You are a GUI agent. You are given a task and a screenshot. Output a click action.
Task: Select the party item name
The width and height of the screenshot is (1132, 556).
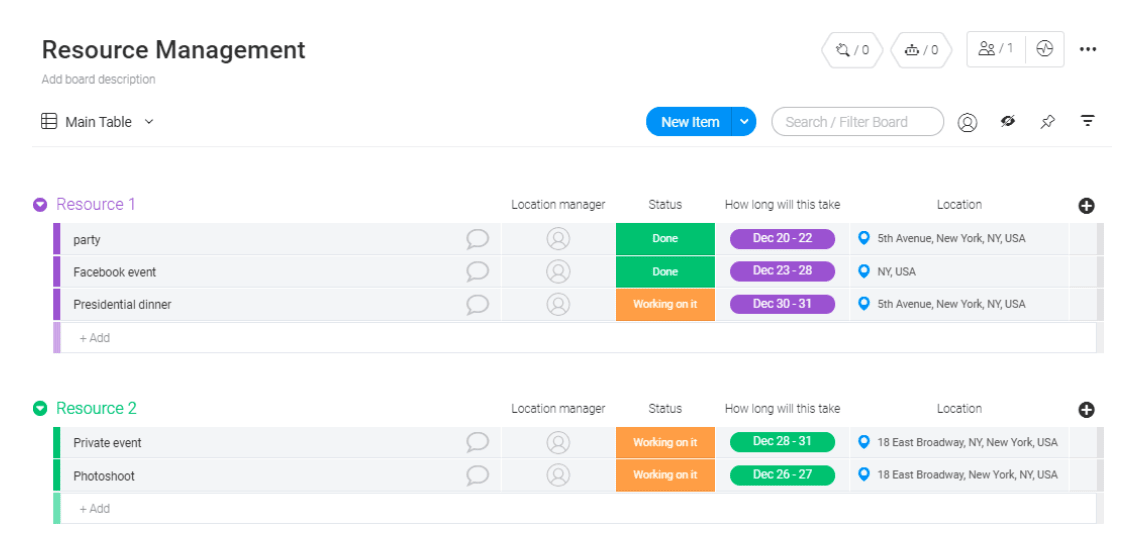pos(87,240)
